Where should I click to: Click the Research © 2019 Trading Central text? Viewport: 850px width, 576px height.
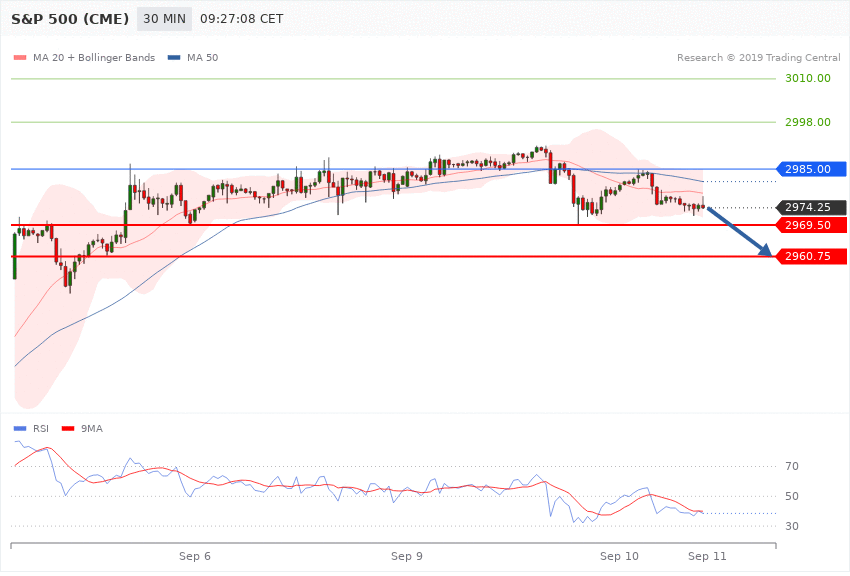(x=758, y=57)
